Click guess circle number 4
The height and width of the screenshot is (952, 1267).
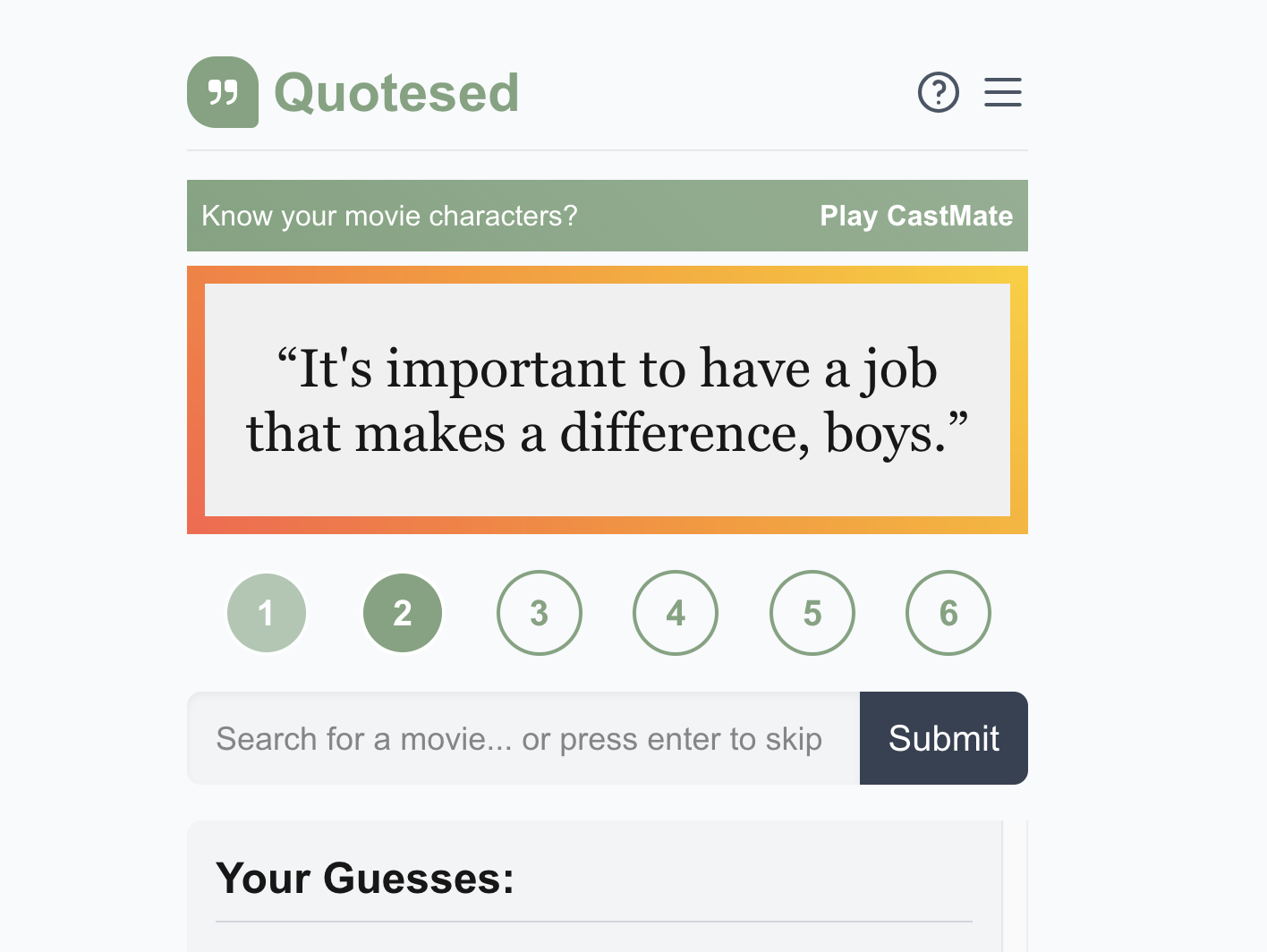[675, 613]
